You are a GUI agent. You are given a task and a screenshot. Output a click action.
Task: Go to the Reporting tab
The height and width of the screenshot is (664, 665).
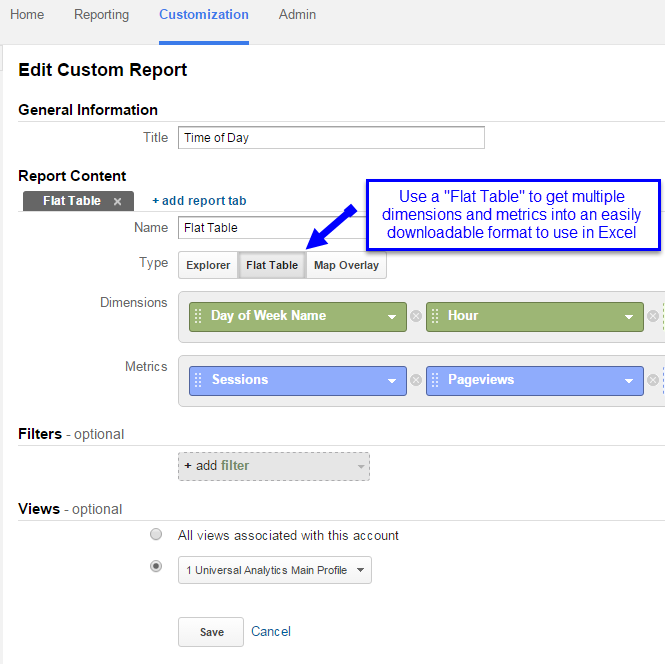click(101, 14)
